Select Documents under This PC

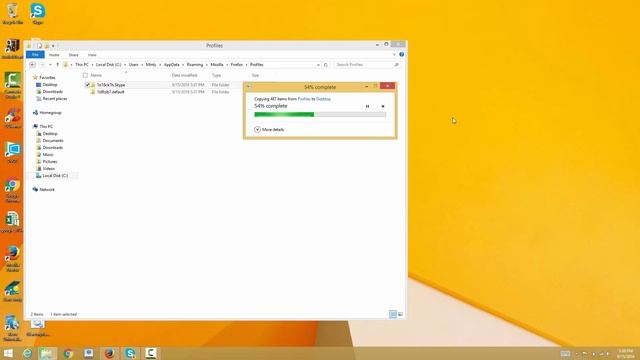53,141
